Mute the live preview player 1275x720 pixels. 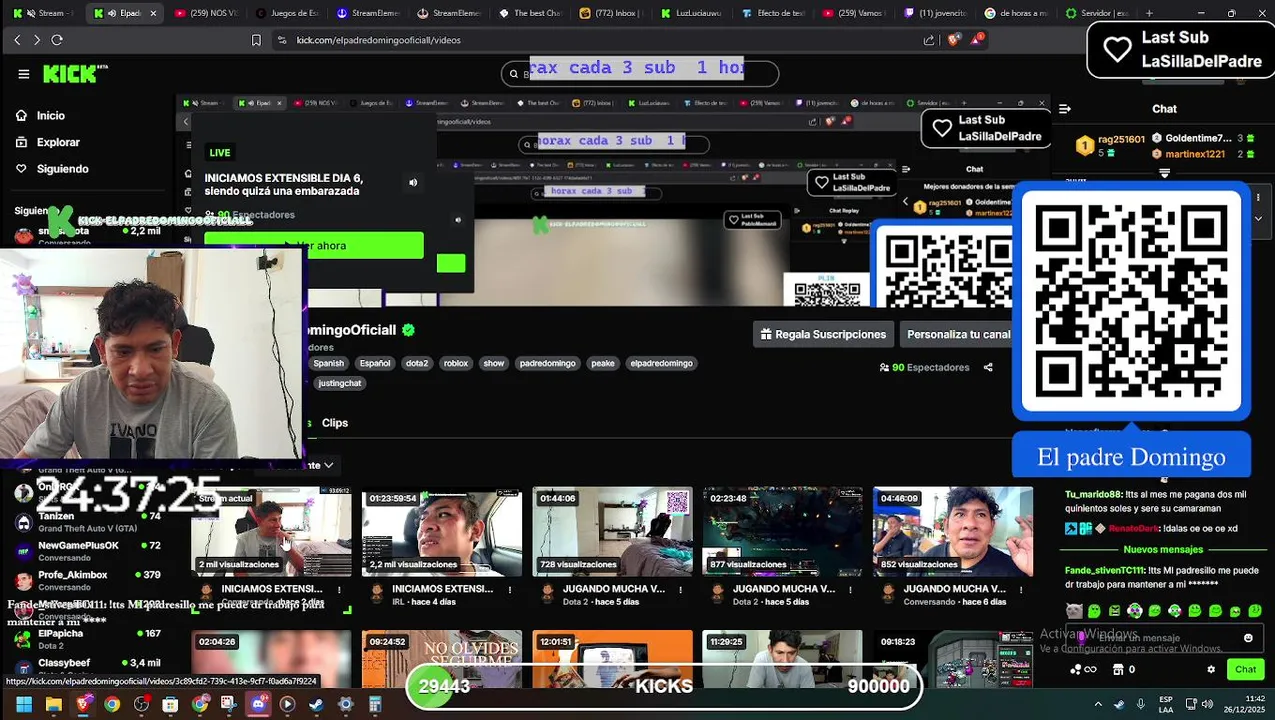(413, 183)
